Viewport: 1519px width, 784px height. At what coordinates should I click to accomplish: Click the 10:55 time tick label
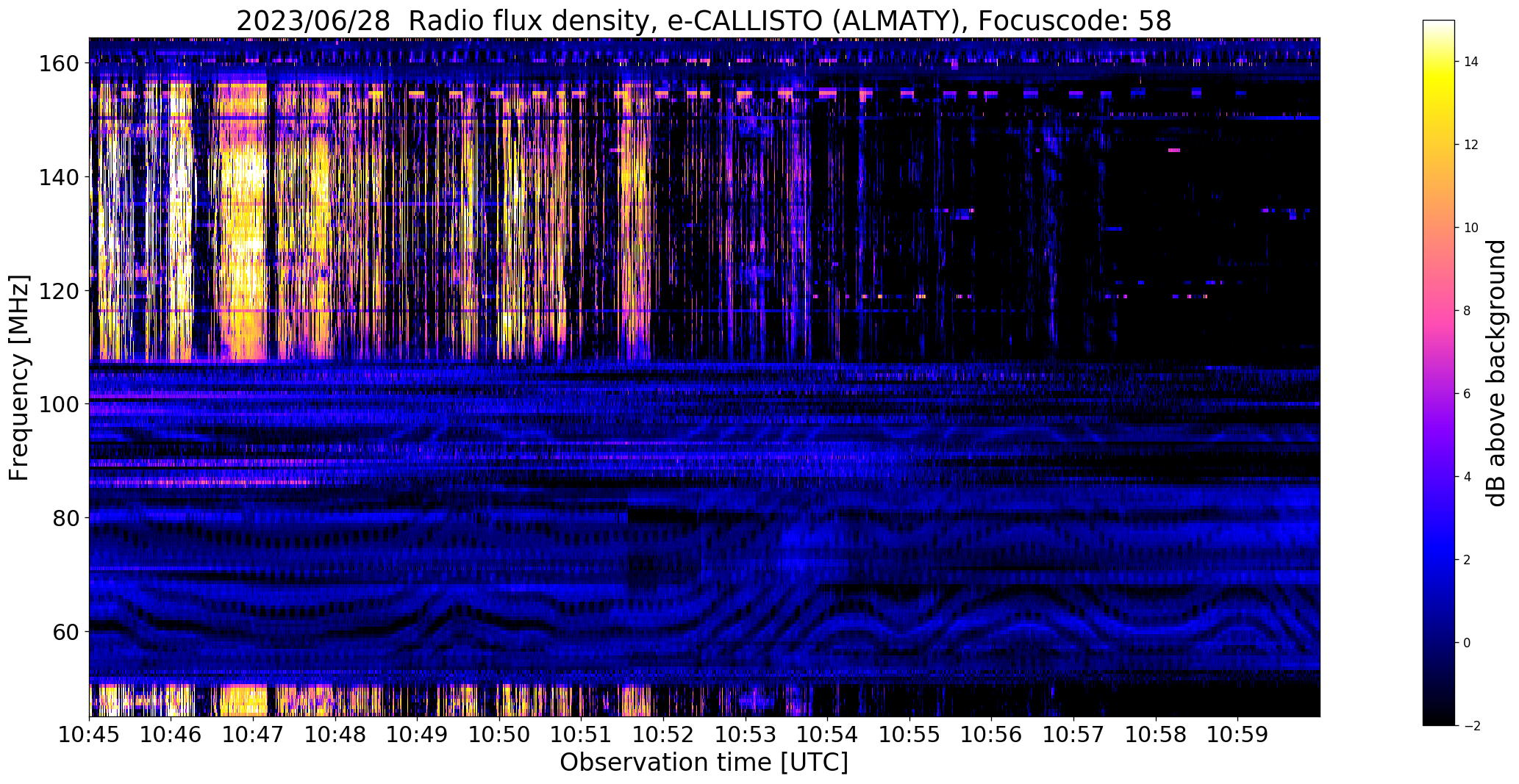tap(910, 734)
